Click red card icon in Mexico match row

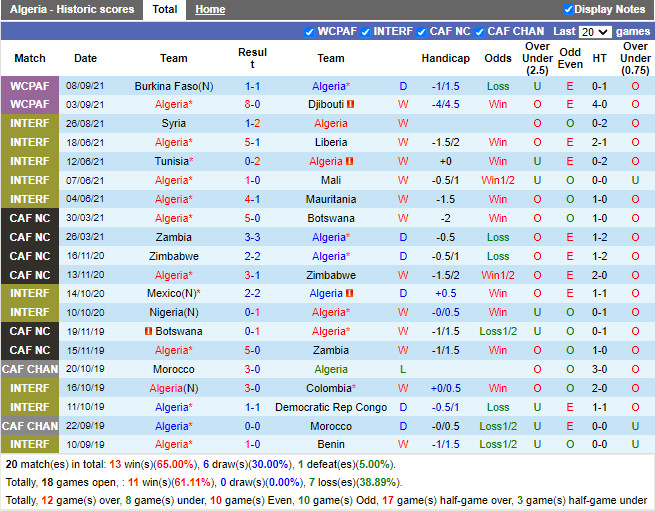coord(349,294)
